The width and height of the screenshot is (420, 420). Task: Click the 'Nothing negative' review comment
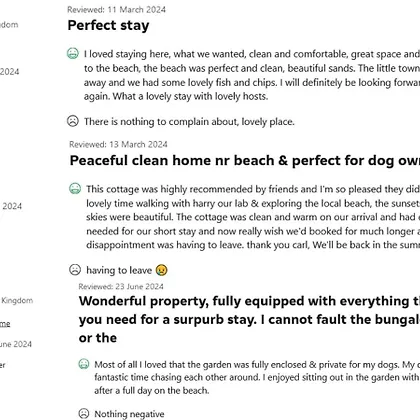(129, 414)
